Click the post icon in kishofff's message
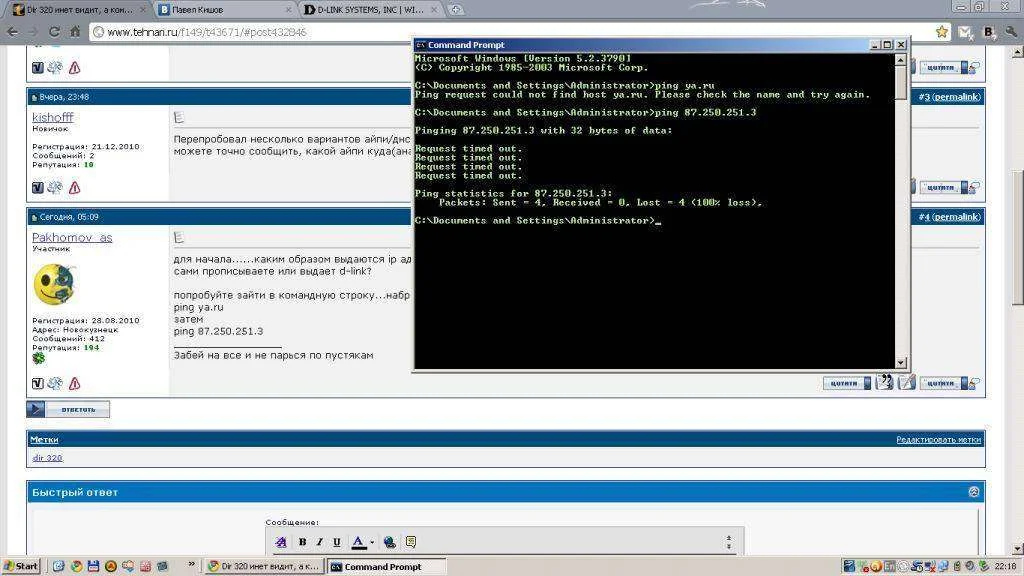The width and height of the screenshot is (1024, 576). click(x=179, y=118)
